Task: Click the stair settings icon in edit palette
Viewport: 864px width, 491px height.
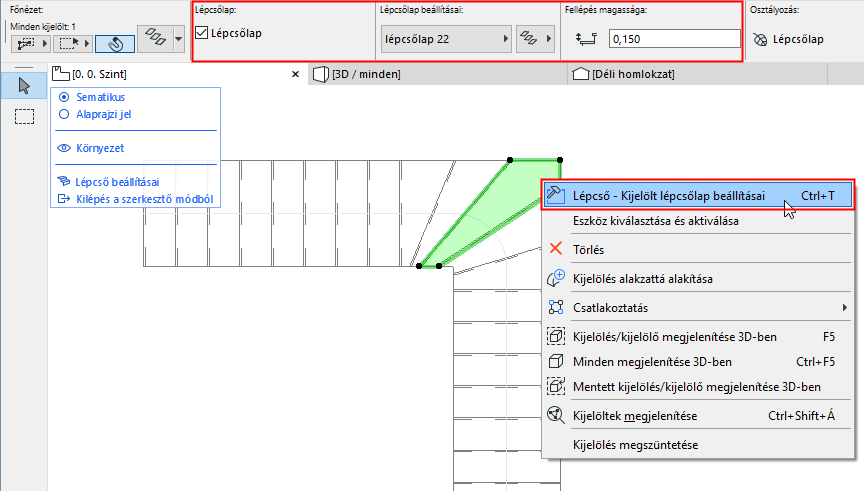Action: 64,181
